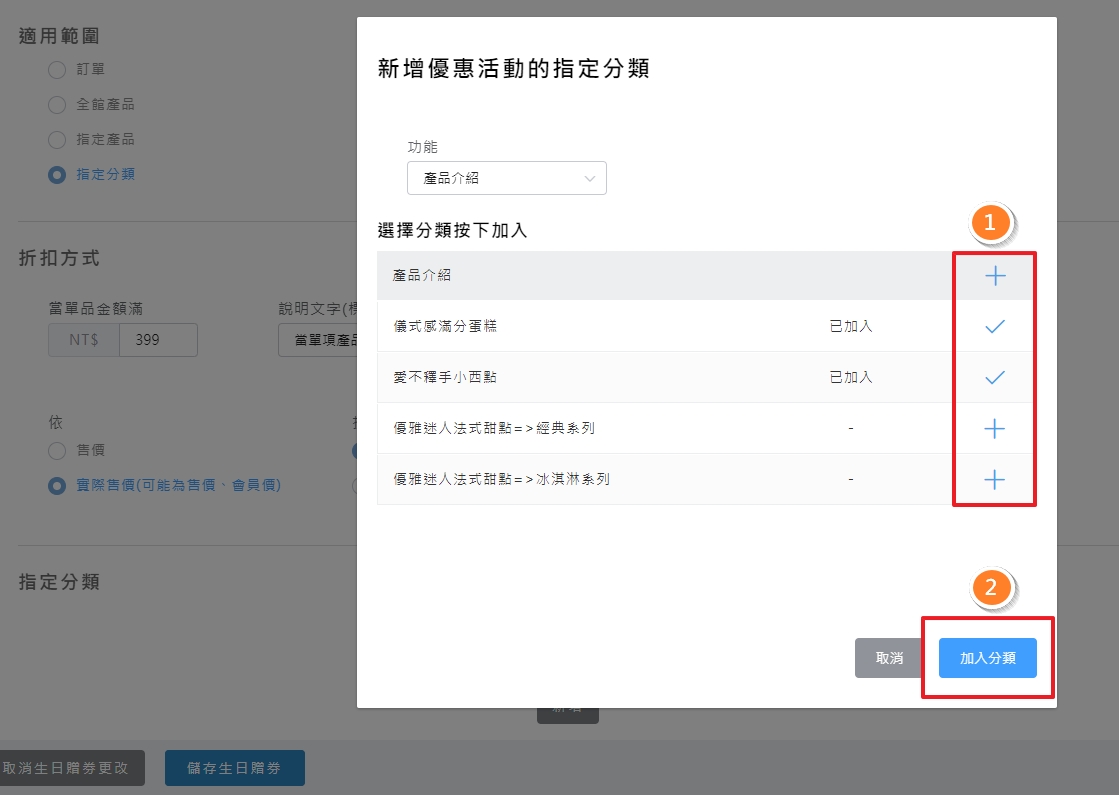Select the 指定分類 radio option
Viewport: 1119px width, 795px height.
coord(57,174)
